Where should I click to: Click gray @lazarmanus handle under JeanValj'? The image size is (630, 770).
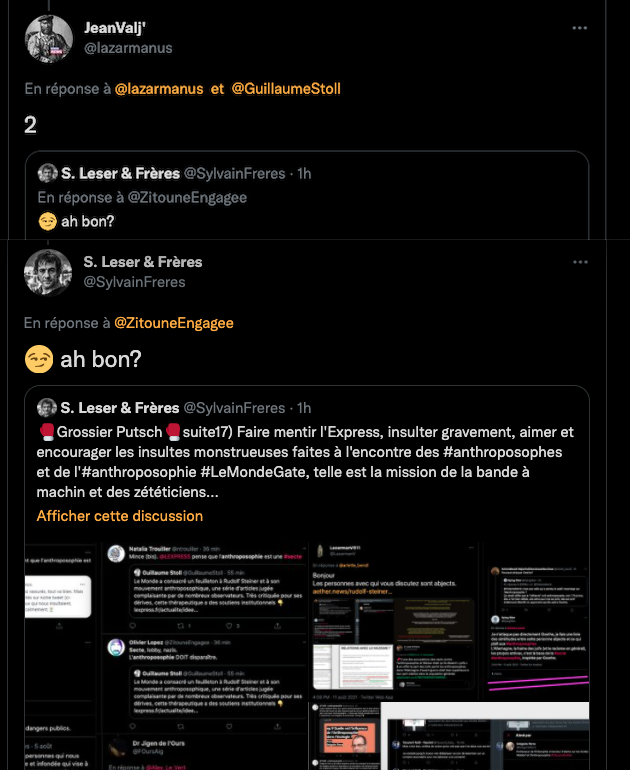pyautogui.click(x=128, y=48)
